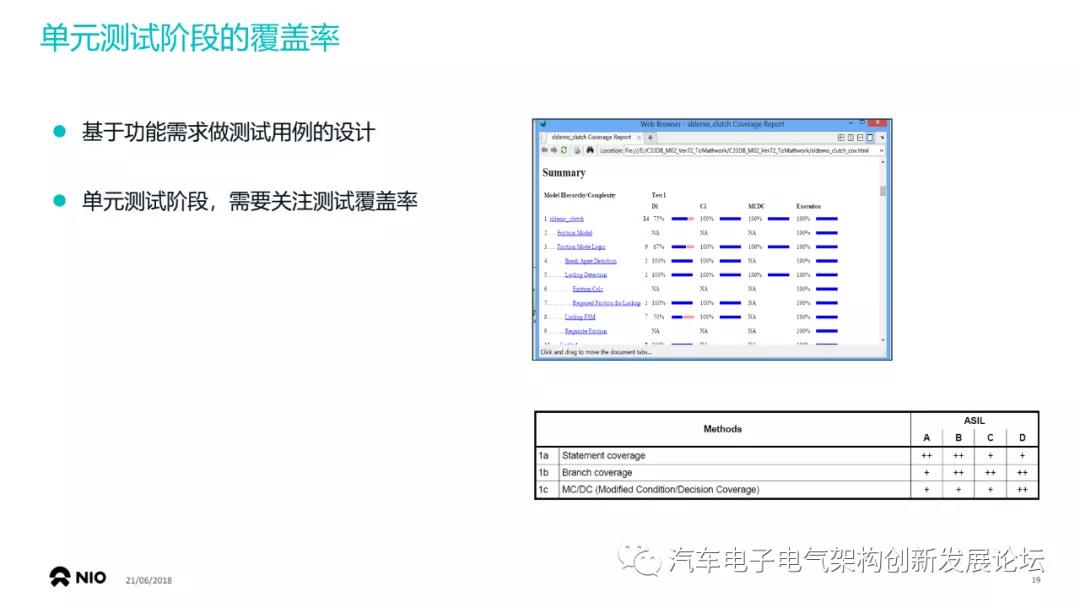Open the Friction Calc link
This screenshot has height=608, width=1080.
pyautogui.click(x=588, y=289)
